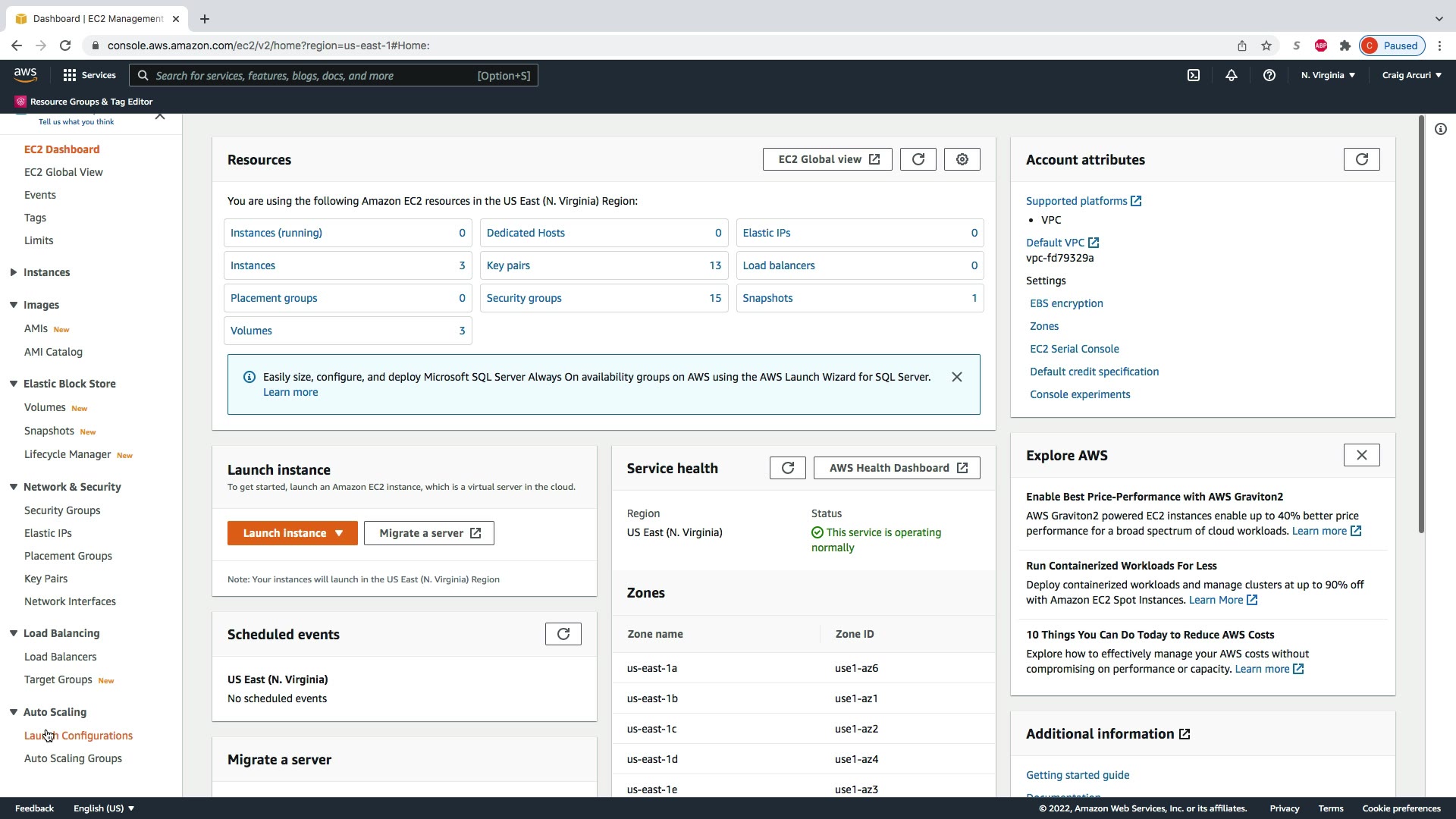Open the Launch instance dropdown arrow
This screenshot has height=819, width=1456.
coord(339,533)
